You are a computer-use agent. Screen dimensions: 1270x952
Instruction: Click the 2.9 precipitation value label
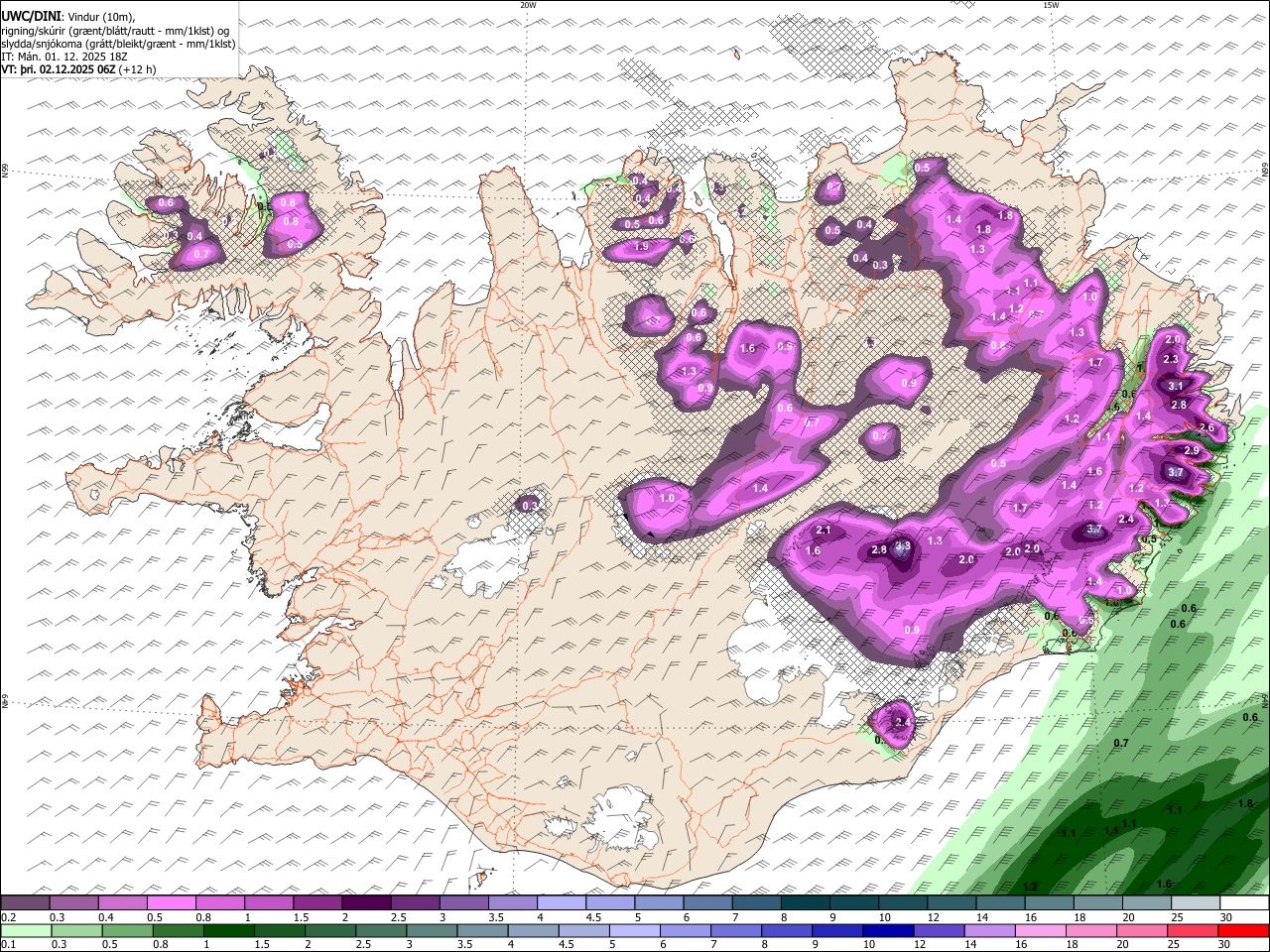click(x=1192, y=450)
